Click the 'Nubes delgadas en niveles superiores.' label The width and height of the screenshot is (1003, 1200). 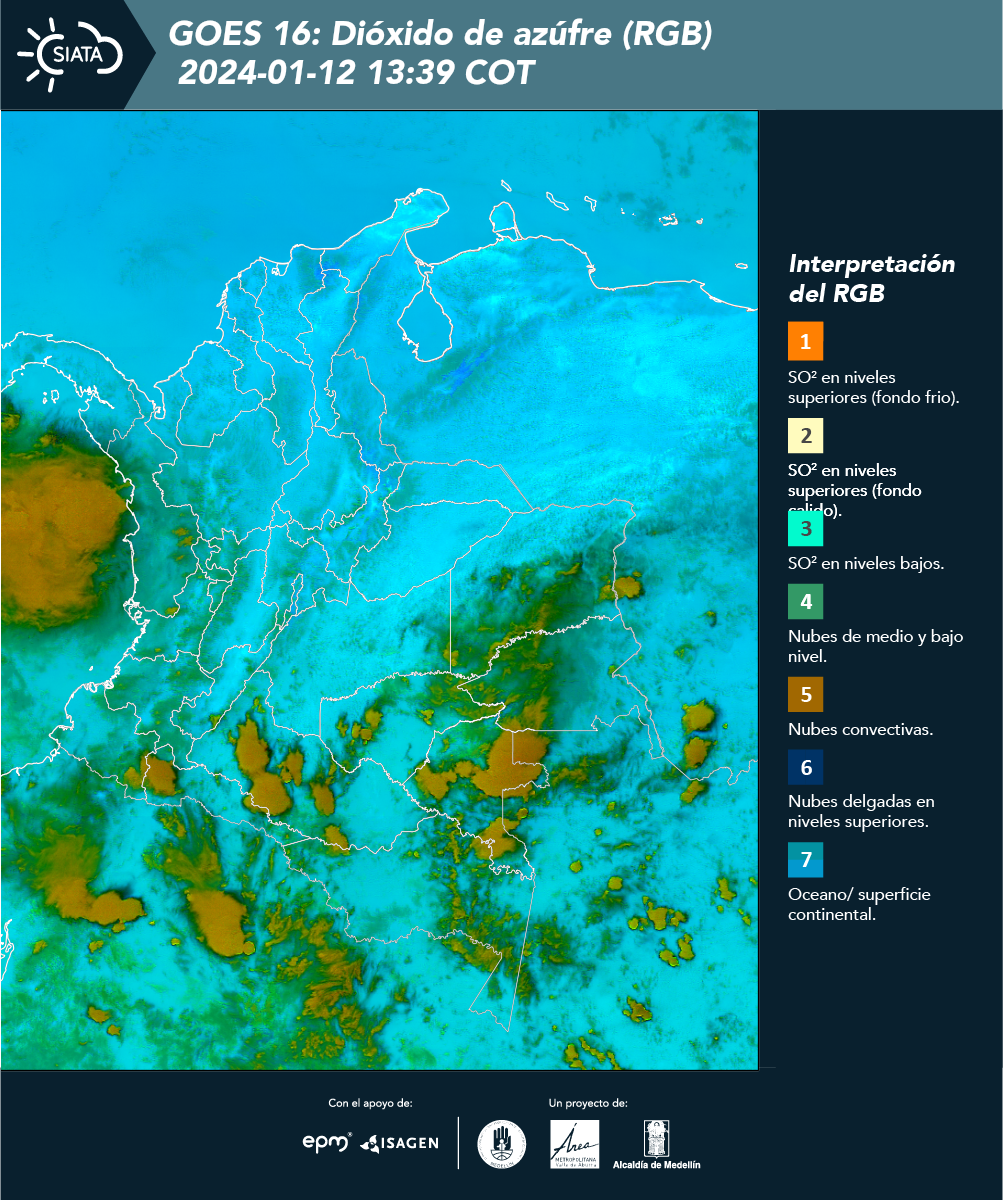tap(861, 812)
